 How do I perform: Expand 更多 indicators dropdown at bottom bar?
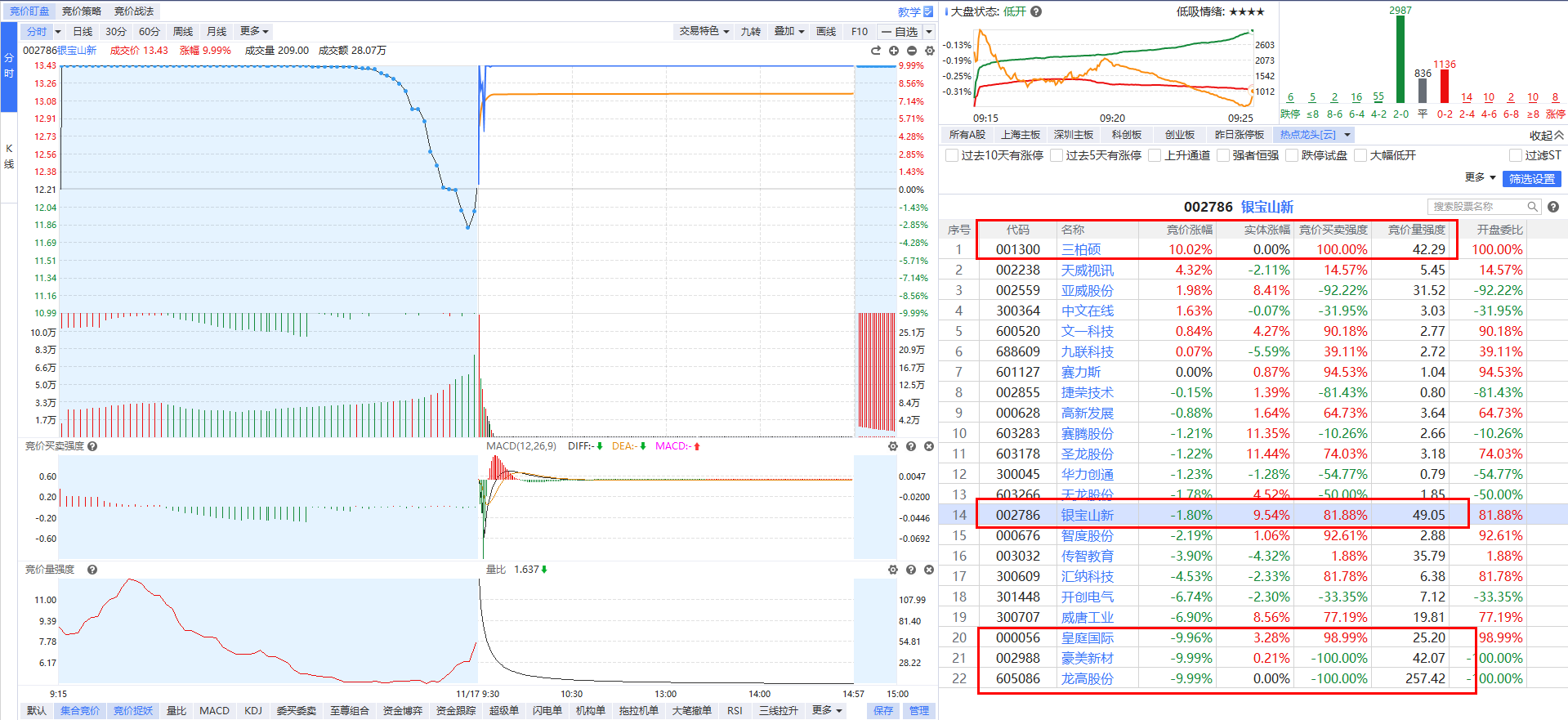pyautogui.click(x=827, y=710)
